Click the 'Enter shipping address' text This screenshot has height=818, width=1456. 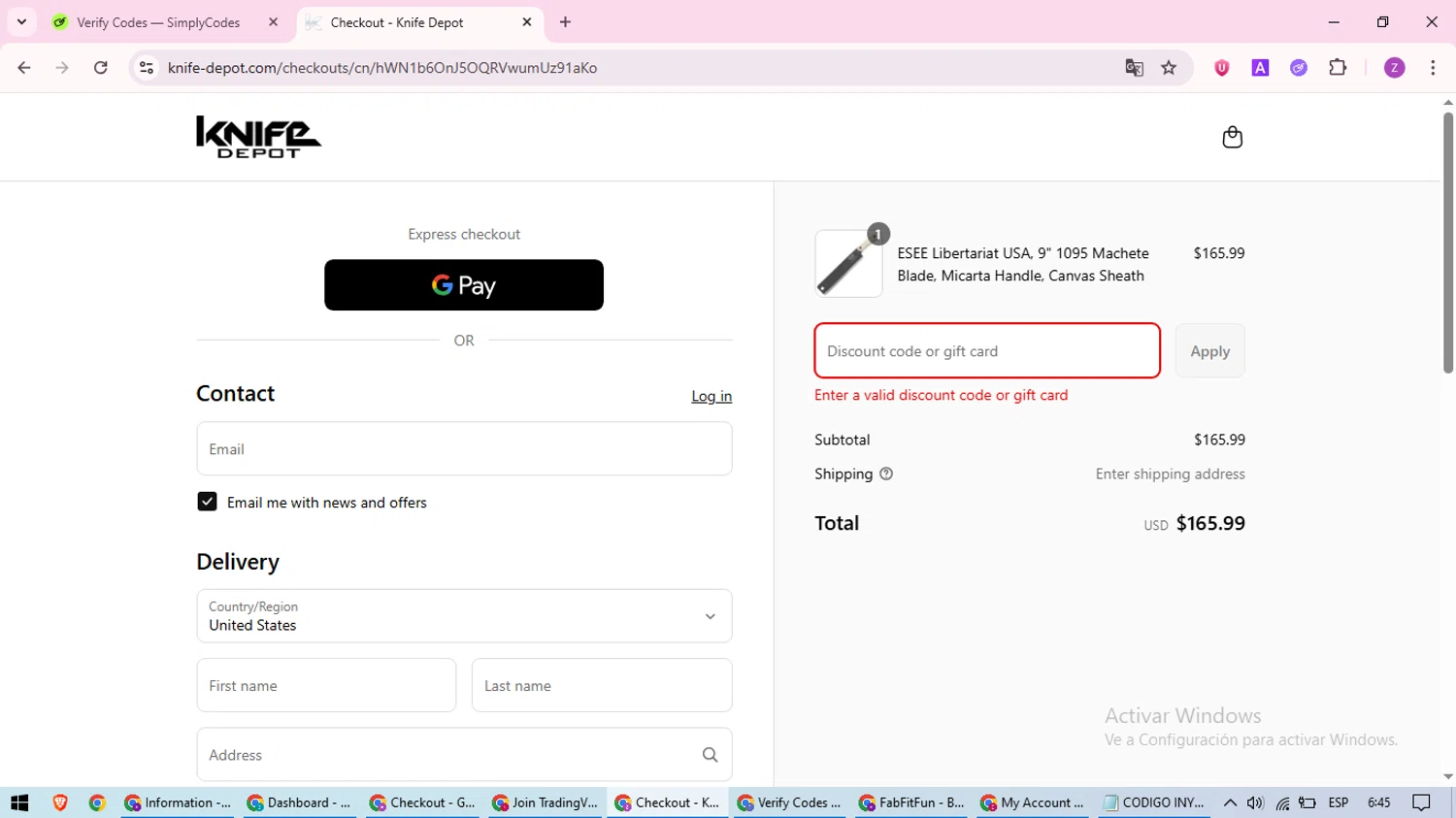pos(1170,474)
